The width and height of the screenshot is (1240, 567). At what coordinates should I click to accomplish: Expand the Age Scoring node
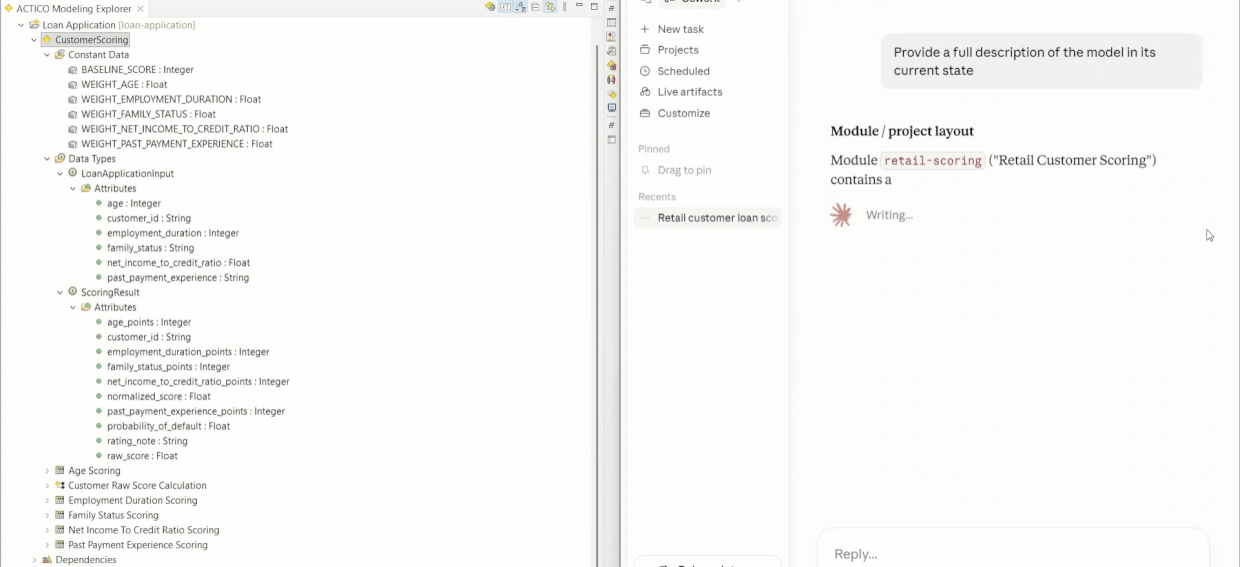click(x=47, y=471)
